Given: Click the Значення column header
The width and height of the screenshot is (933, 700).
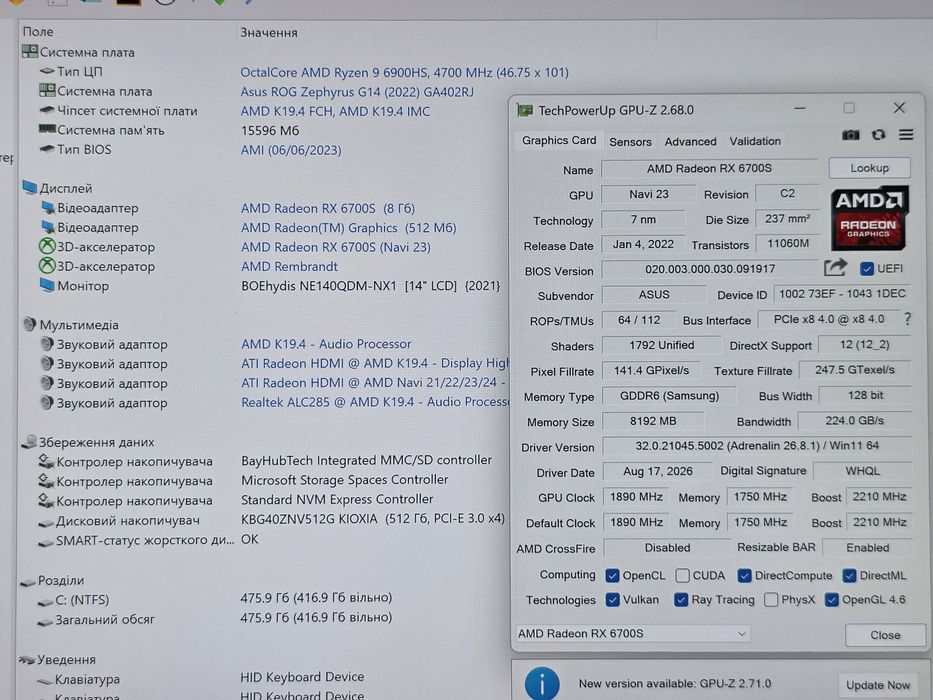Looking at the screenshot, I should click(x=269, y=32).
